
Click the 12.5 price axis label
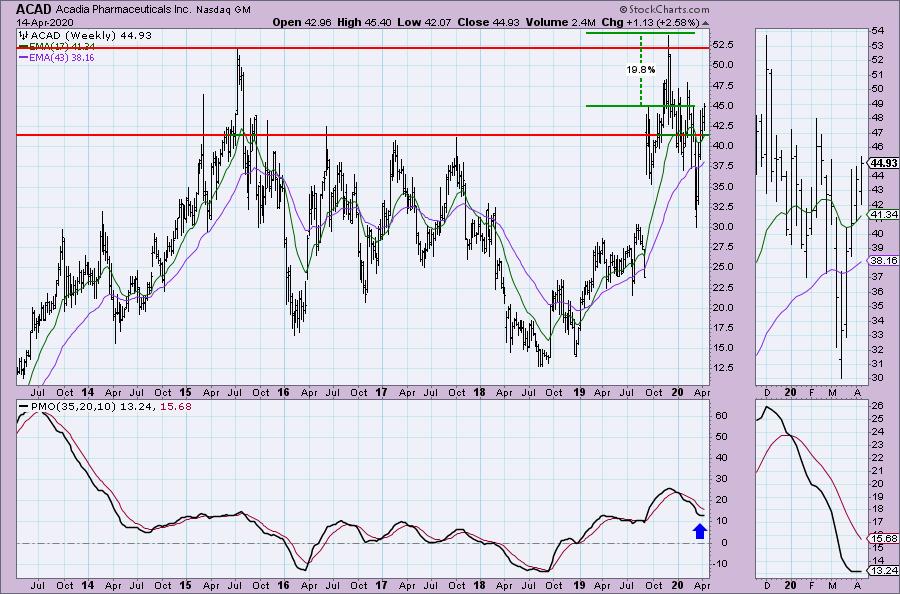click(x=725, y=368)
